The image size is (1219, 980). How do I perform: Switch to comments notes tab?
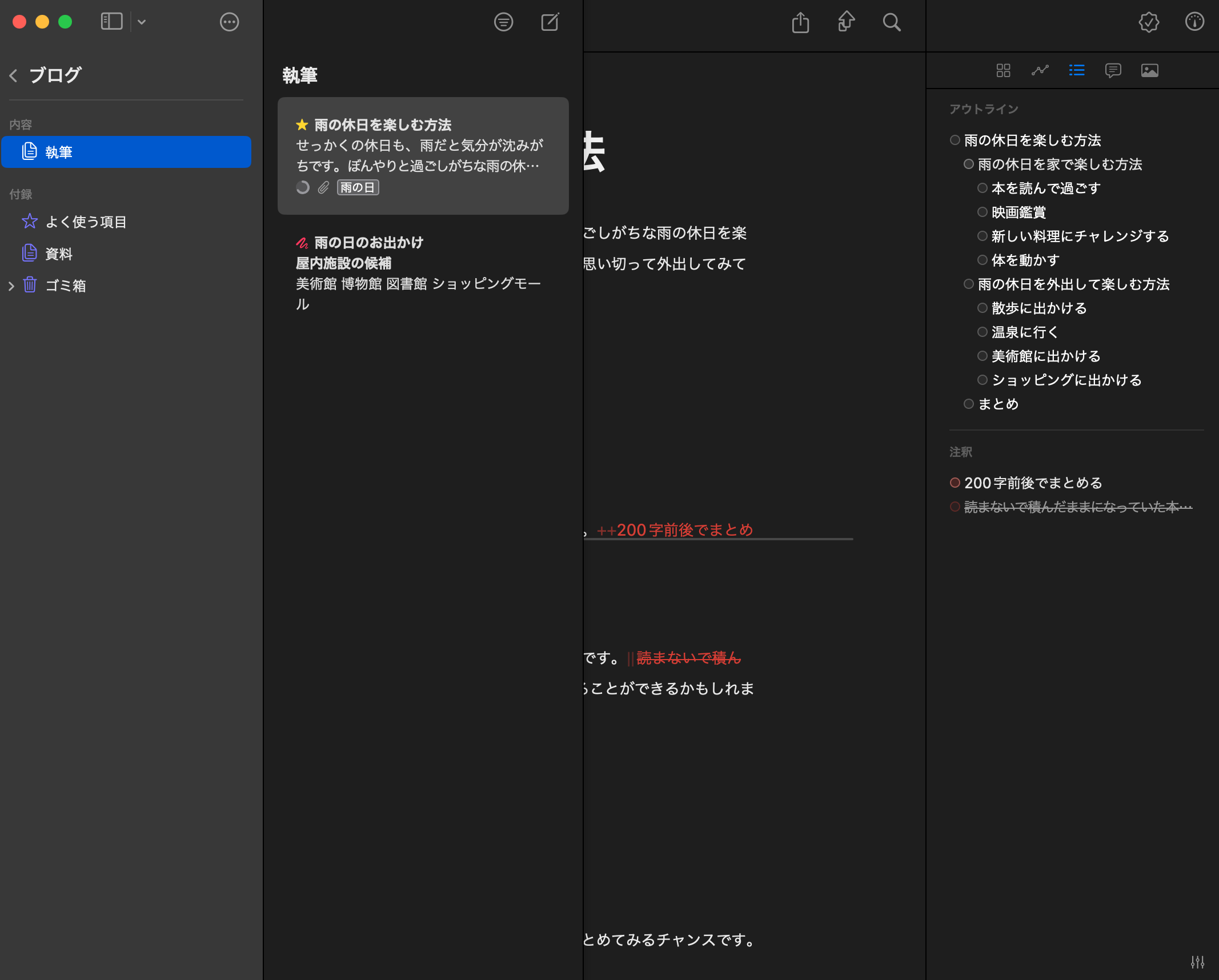click(x=1113, y=70)
